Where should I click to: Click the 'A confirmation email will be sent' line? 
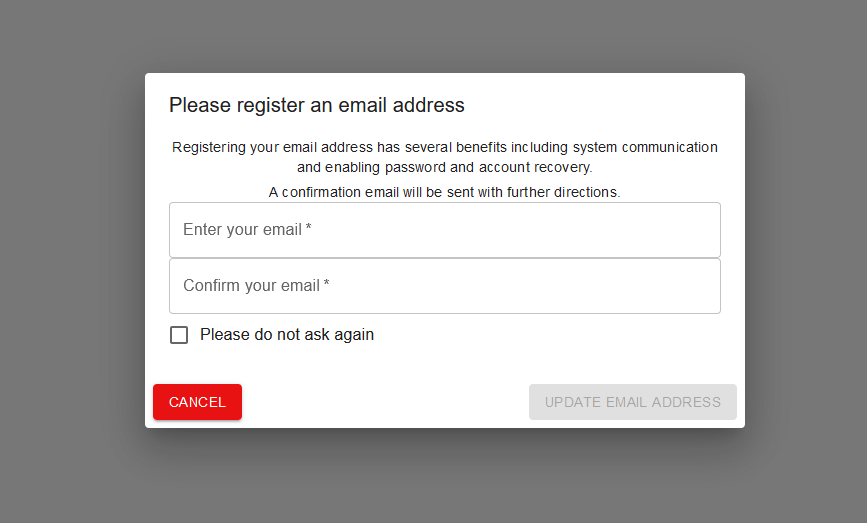click(x=444, y=192)
